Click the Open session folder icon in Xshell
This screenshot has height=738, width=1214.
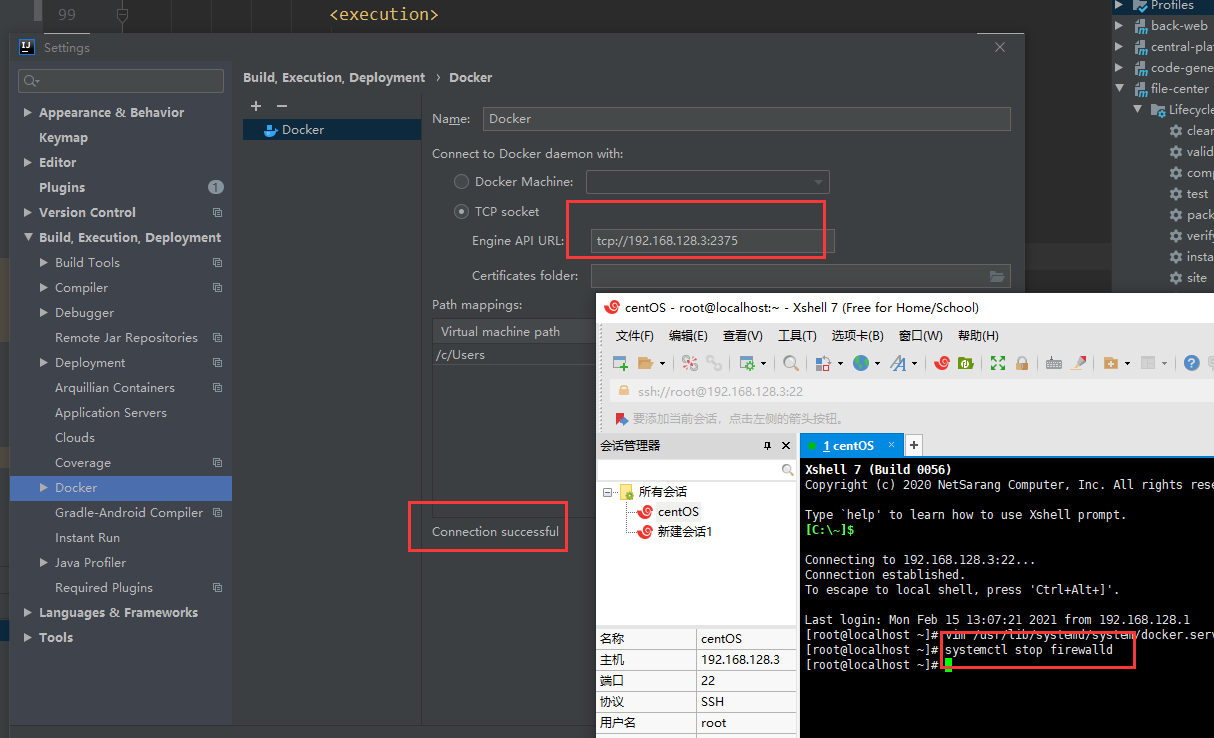point(645,363)
